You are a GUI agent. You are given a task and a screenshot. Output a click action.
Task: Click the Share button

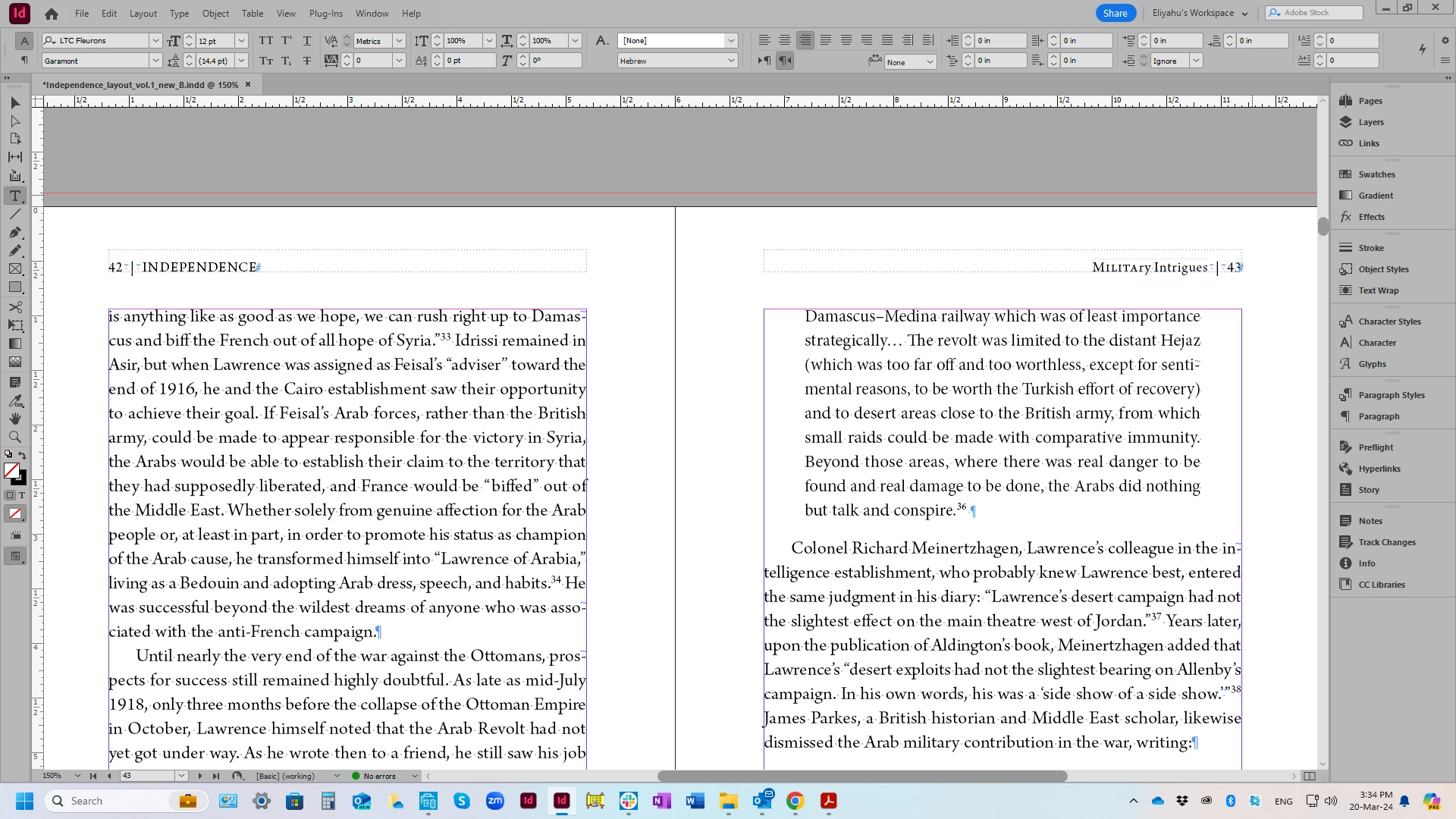pyautogui.click(x=1115, y=13)
